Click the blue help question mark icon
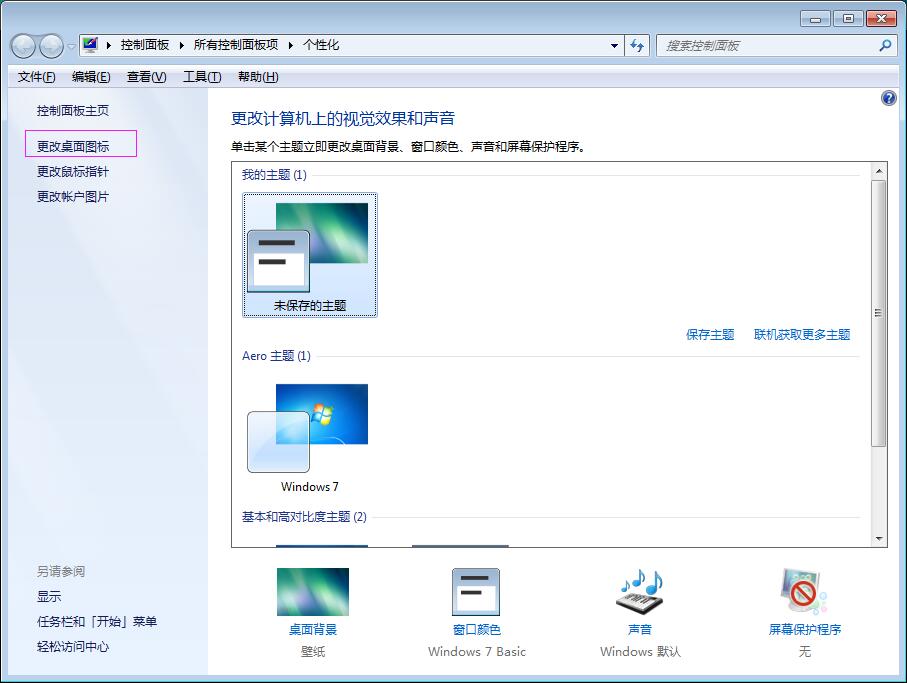The height and width of the screenshot is (683, 907). pyautogui.click(x=889, y=98)
